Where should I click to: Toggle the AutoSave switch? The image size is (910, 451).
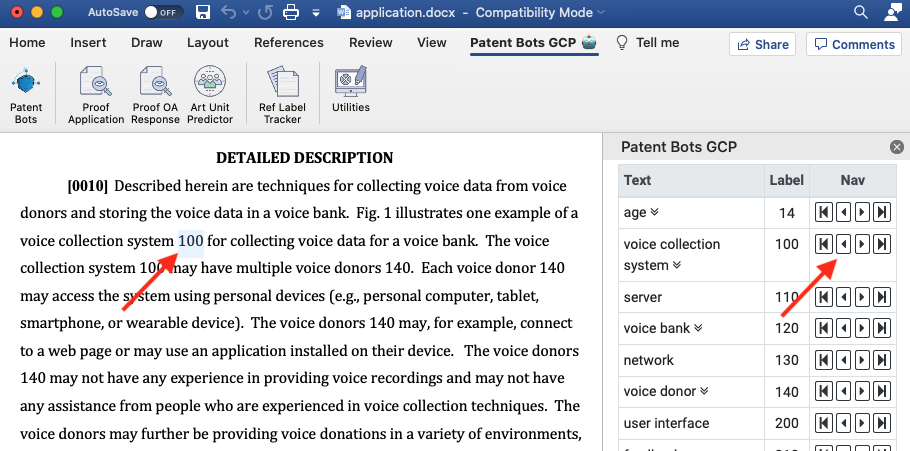[163, 12]
